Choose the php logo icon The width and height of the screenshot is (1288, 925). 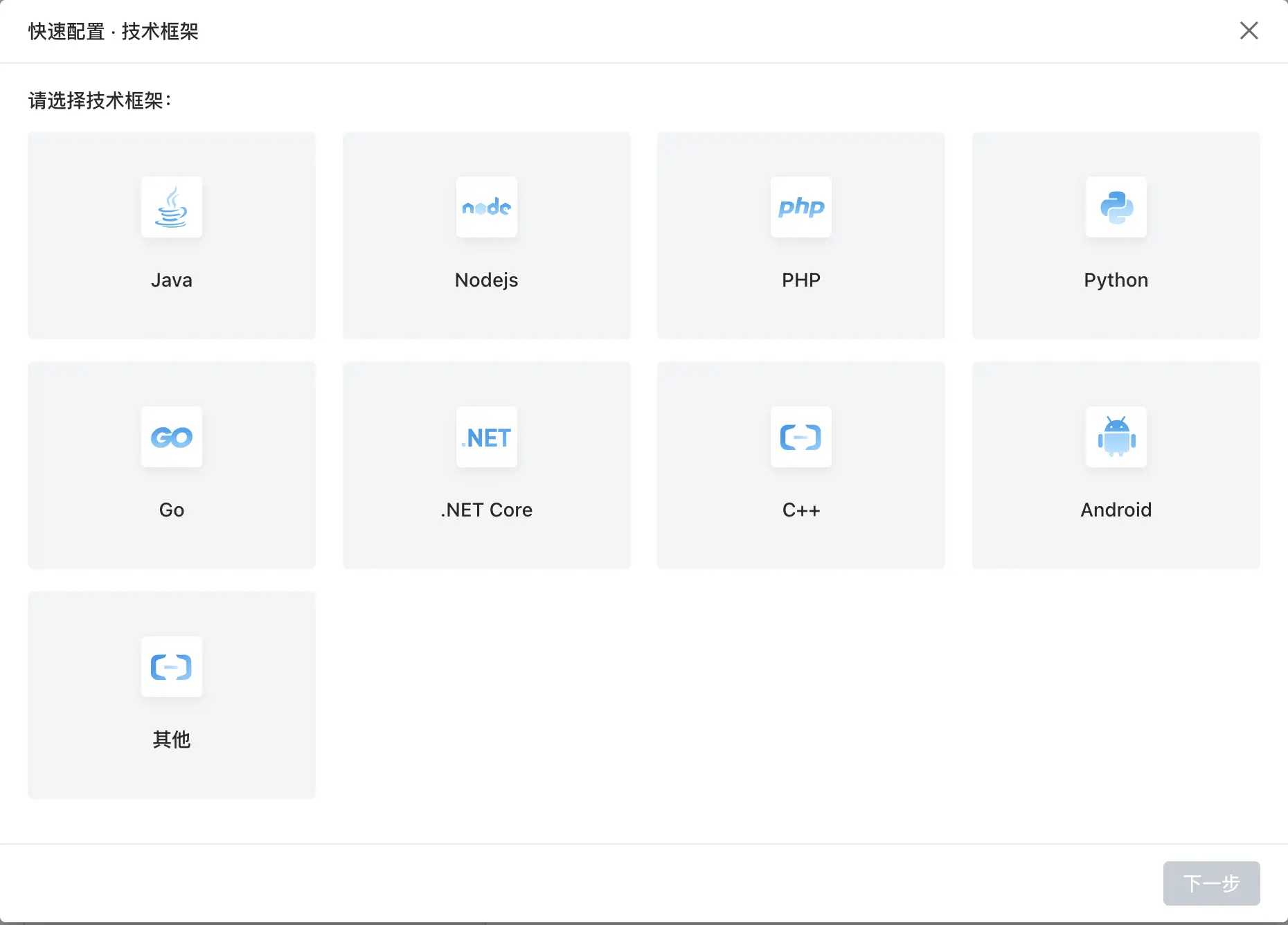coord(801,207)
